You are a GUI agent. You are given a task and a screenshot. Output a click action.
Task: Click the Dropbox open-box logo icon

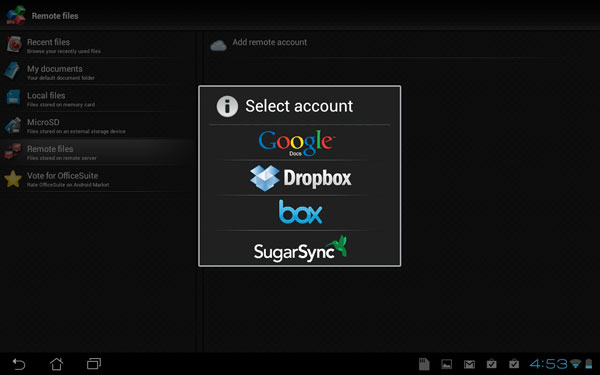coord(265,178)
